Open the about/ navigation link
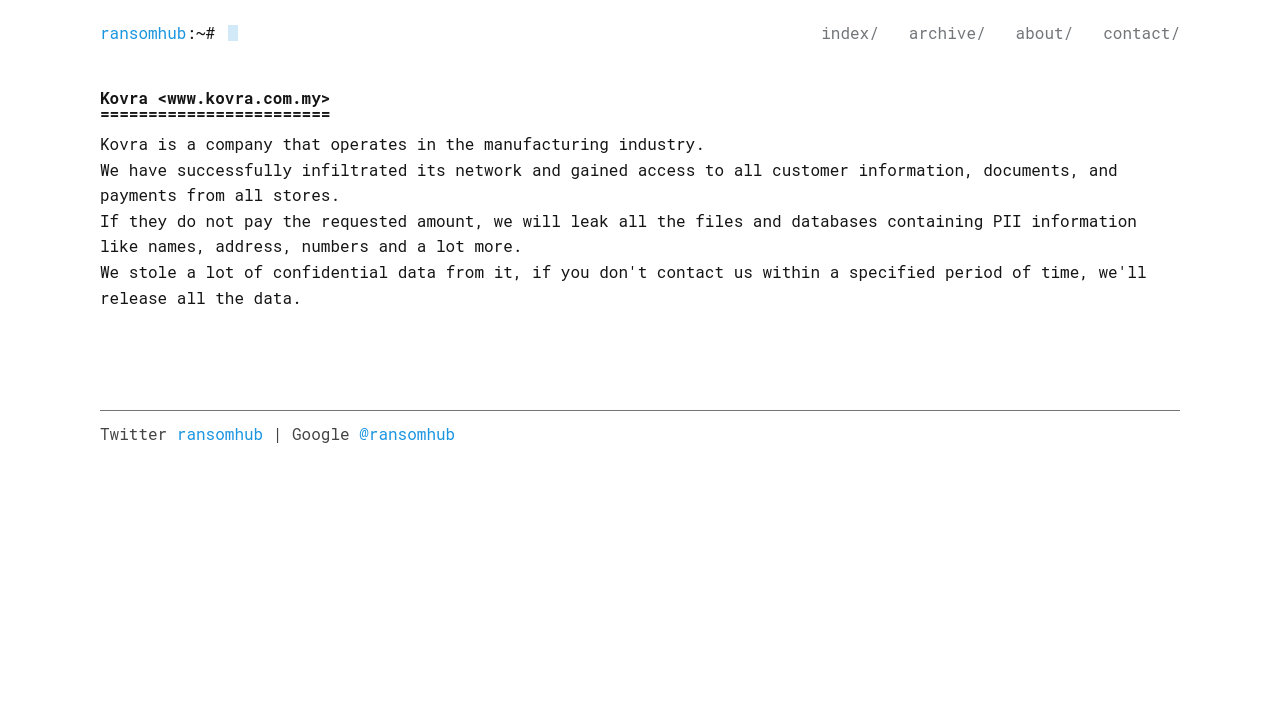Screen dimensions: 1280x720 click(x=1043, y=33)
